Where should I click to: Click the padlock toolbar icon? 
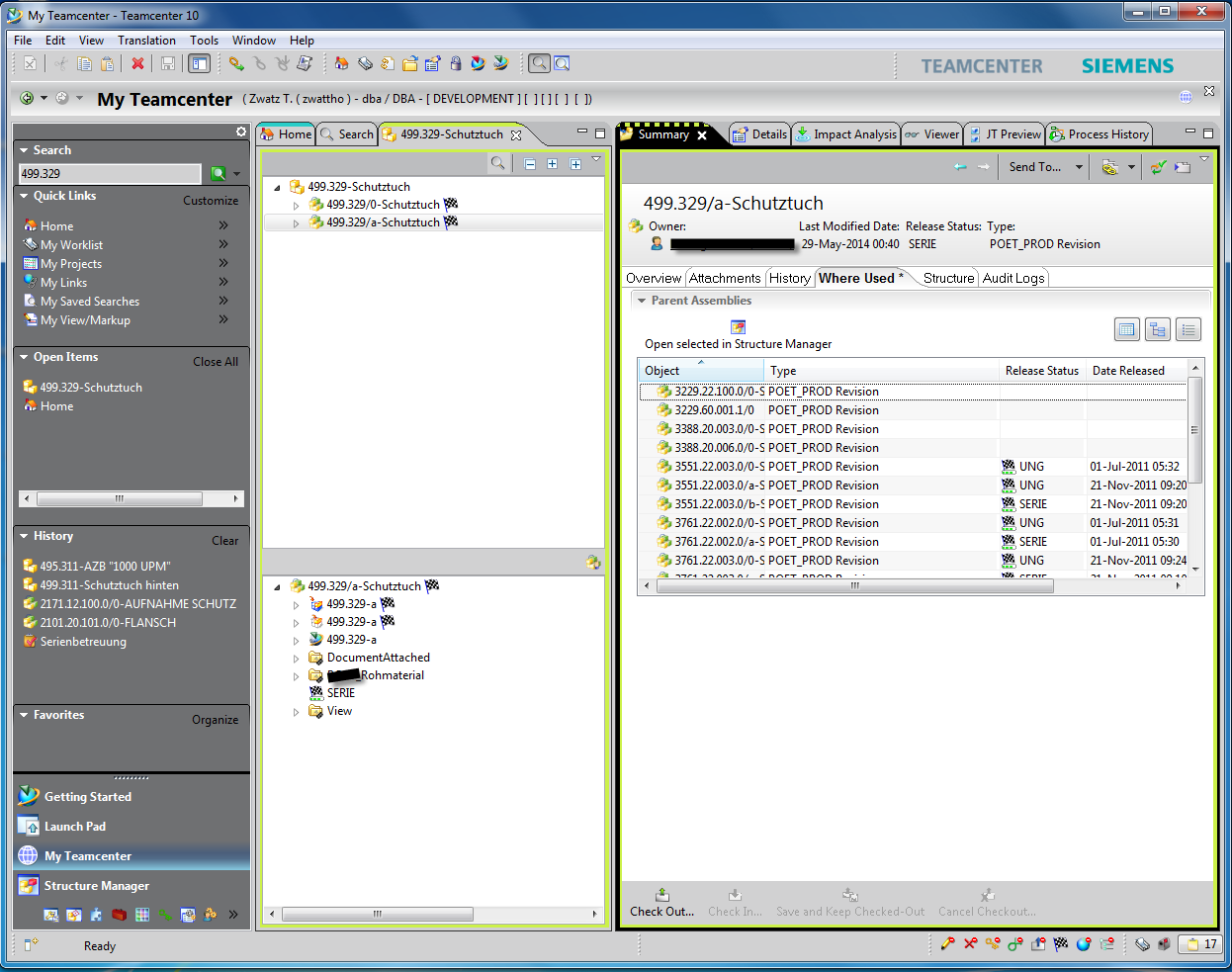[456, 63]
